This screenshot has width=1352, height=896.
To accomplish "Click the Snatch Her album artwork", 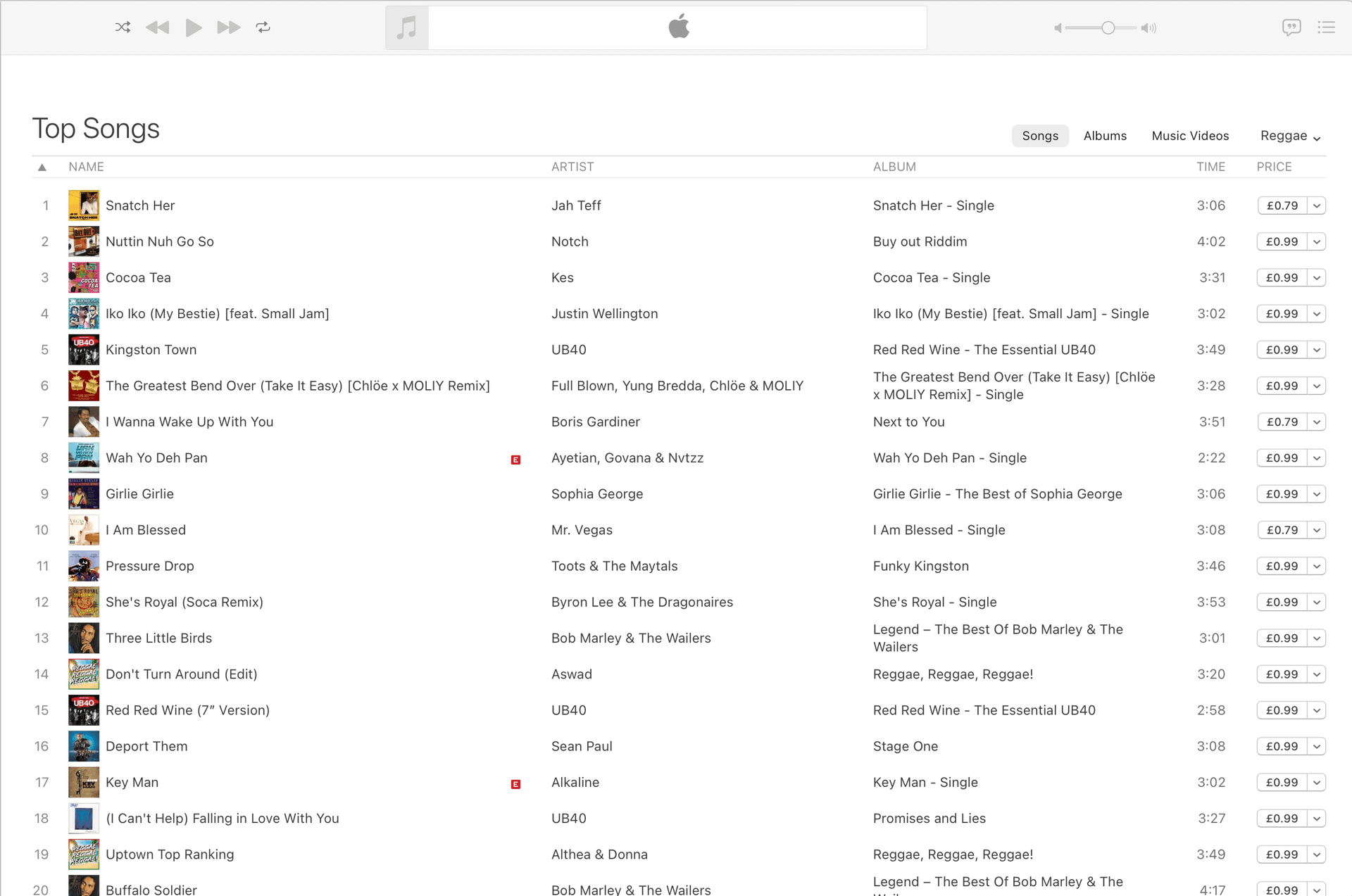I will 84,206.
